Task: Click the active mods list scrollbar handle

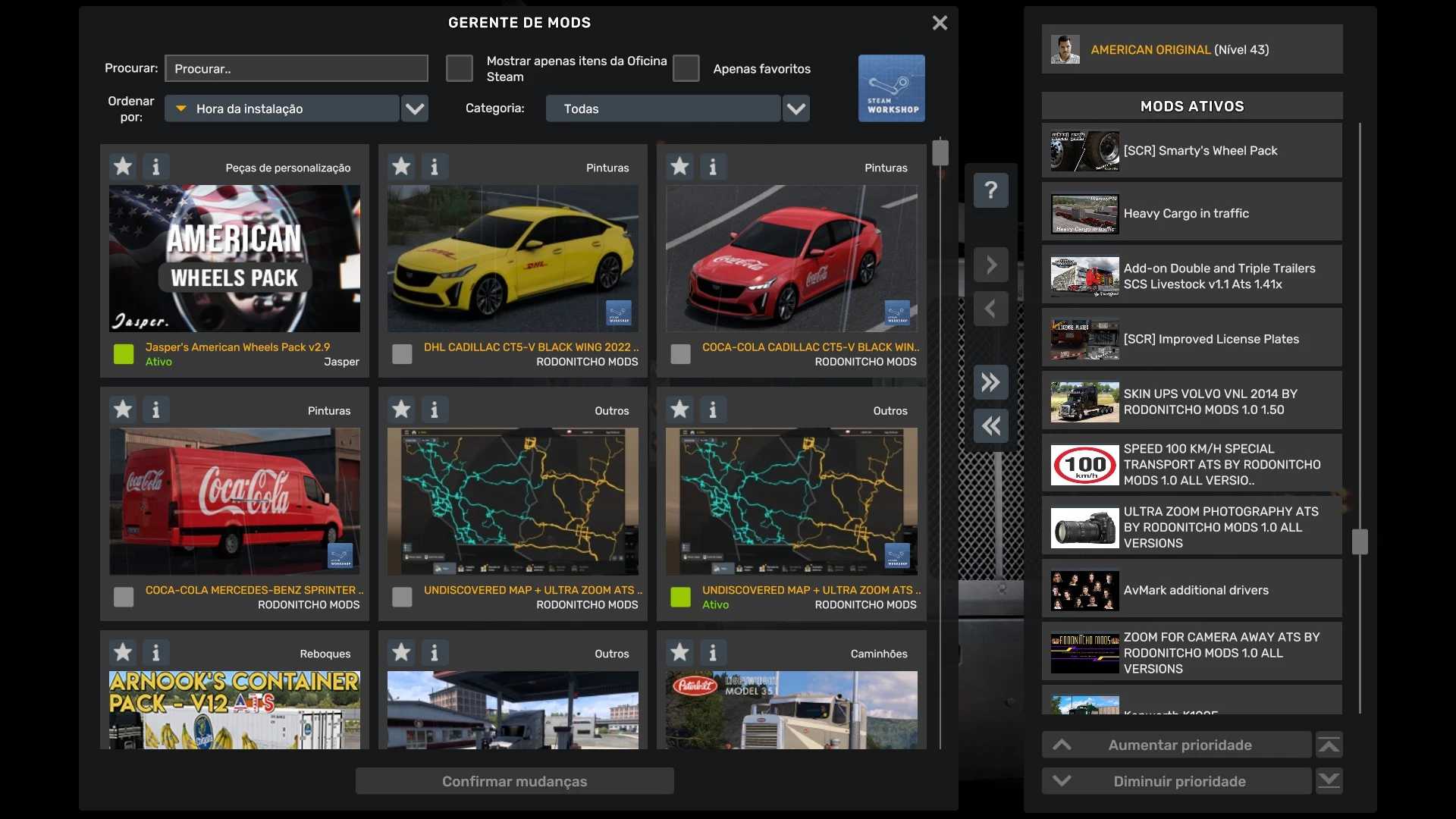Action: (x=1360, y=541)
